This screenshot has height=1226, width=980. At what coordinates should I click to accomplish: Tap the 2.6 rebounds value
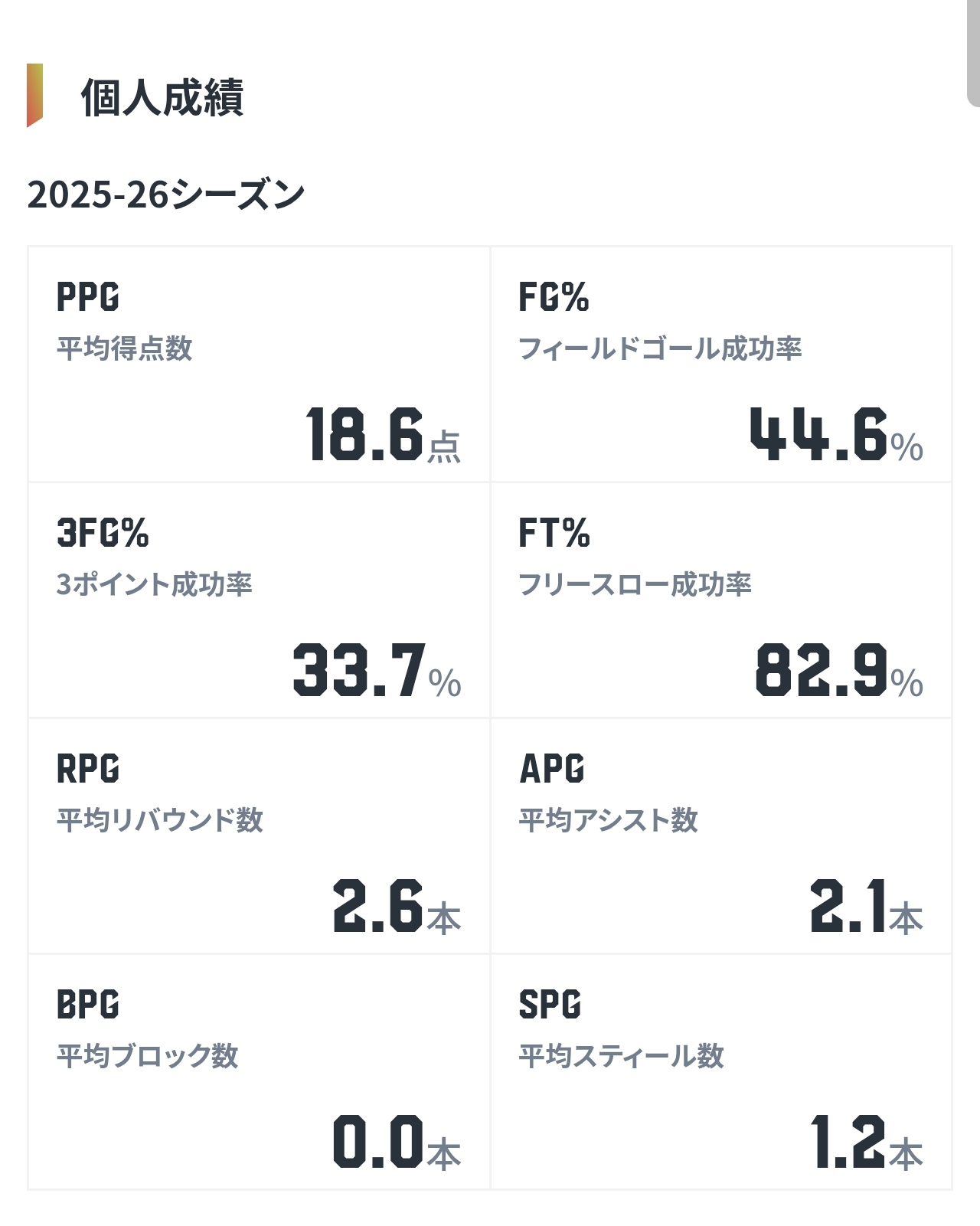pos(377,907)
